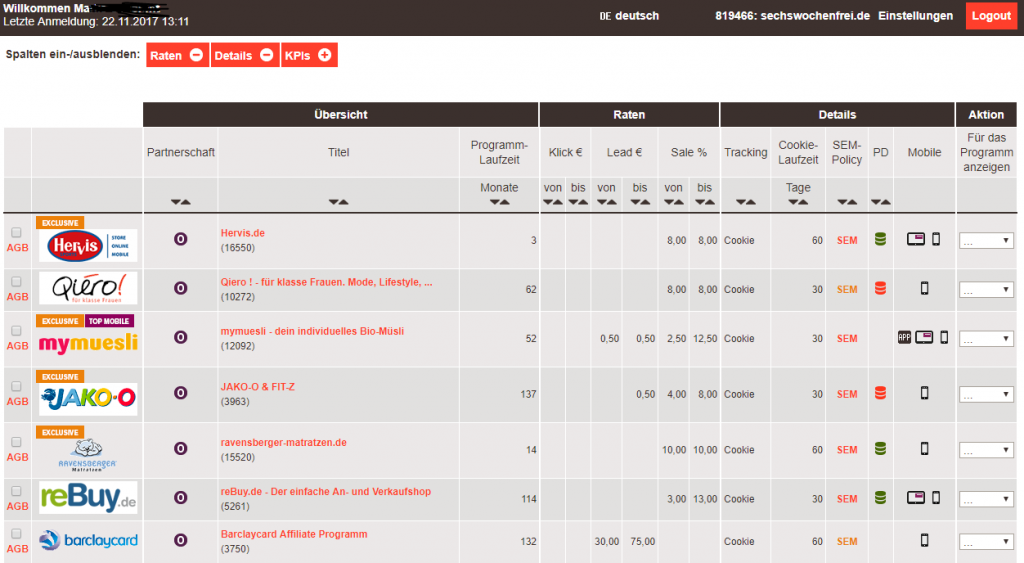Open the Barclaycard Affiliate Programm link
This screenshot has height=563, width=1024.
(x=294, y=534)
